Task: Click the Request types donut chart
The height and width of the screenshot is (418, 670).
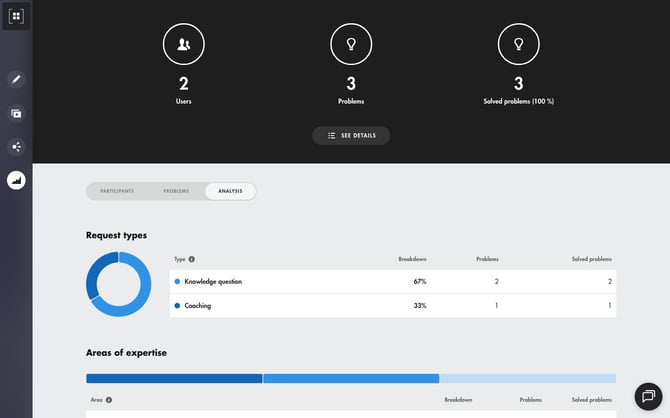Action: click(118, 284)
